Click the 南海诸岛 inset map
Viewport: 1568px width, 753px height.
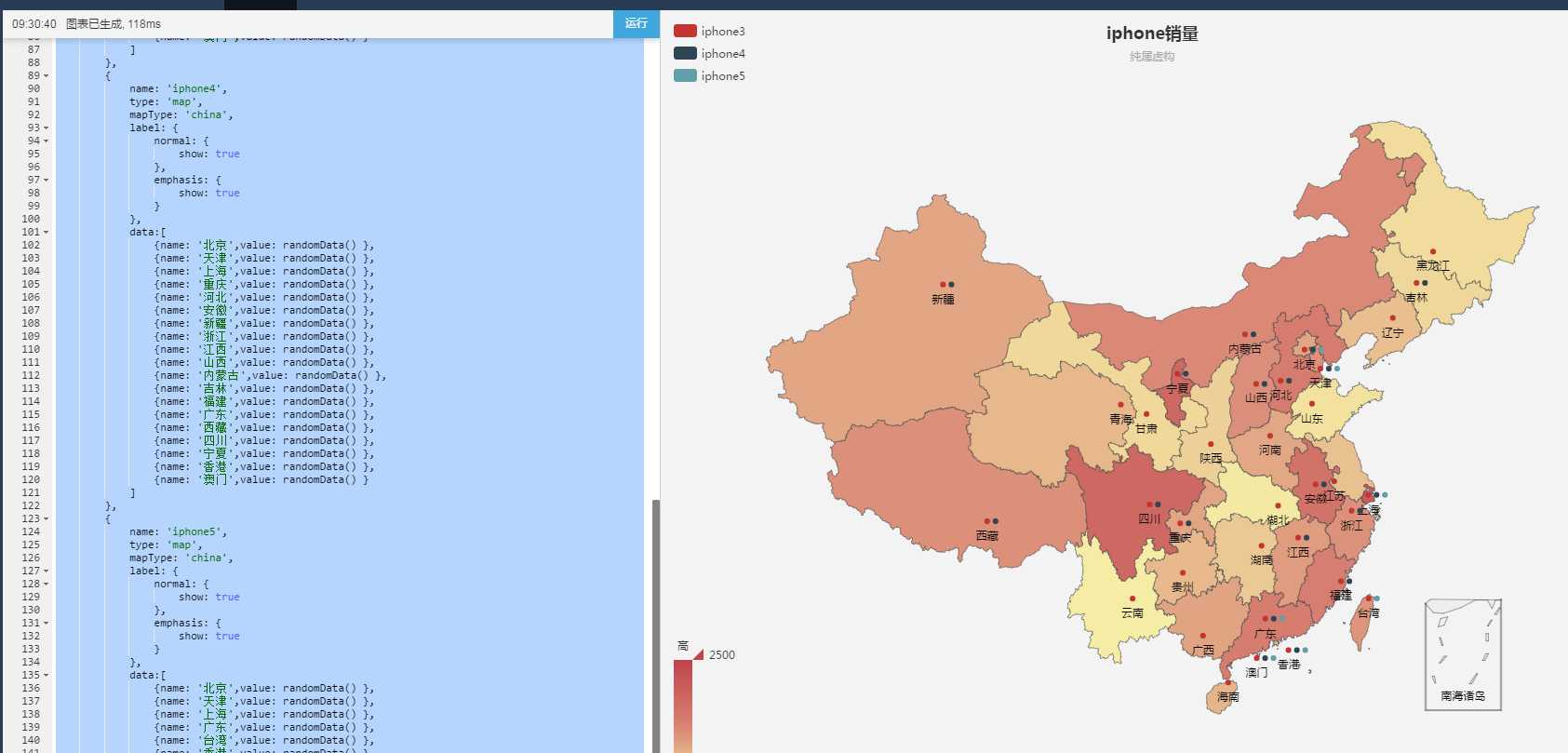point(1463,654)
